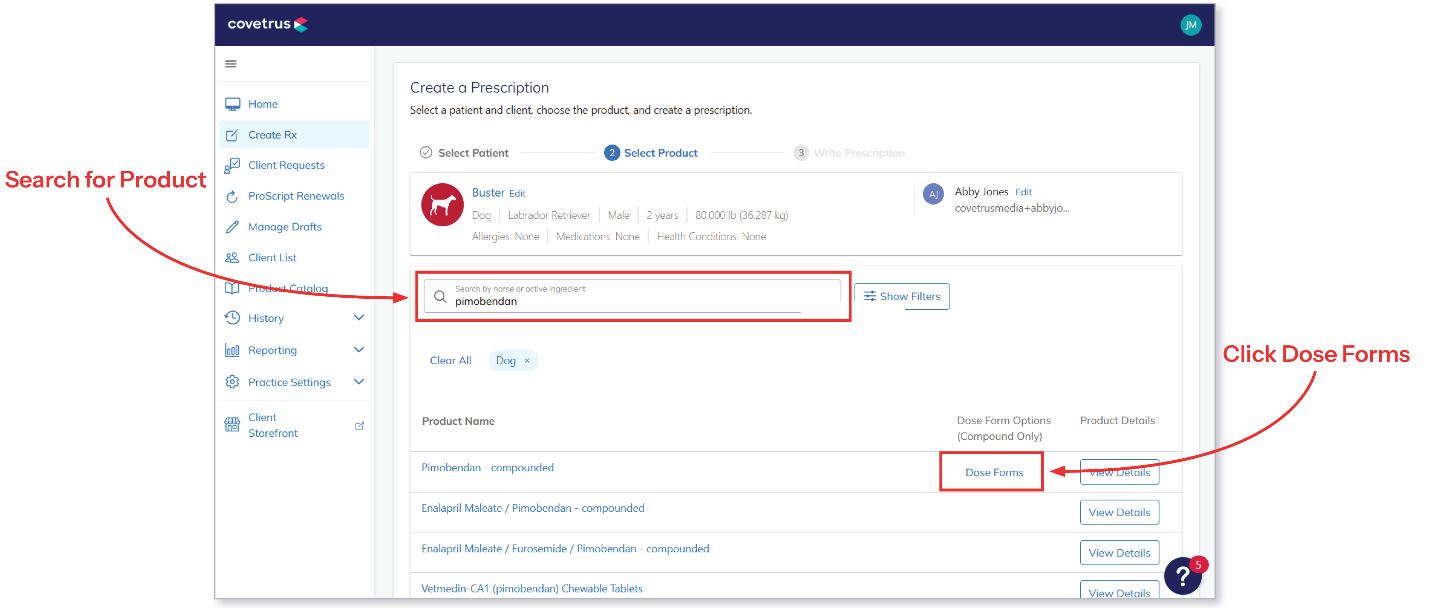Click the product search input field
This screenshot has height=608, width=1430.
tap(640, 297)
